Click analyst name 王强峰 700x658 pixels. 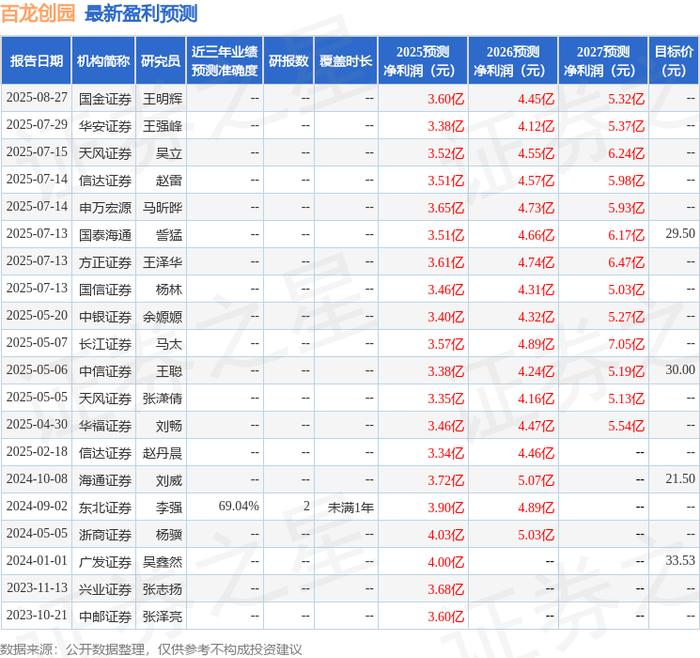(x=162, y=126)
